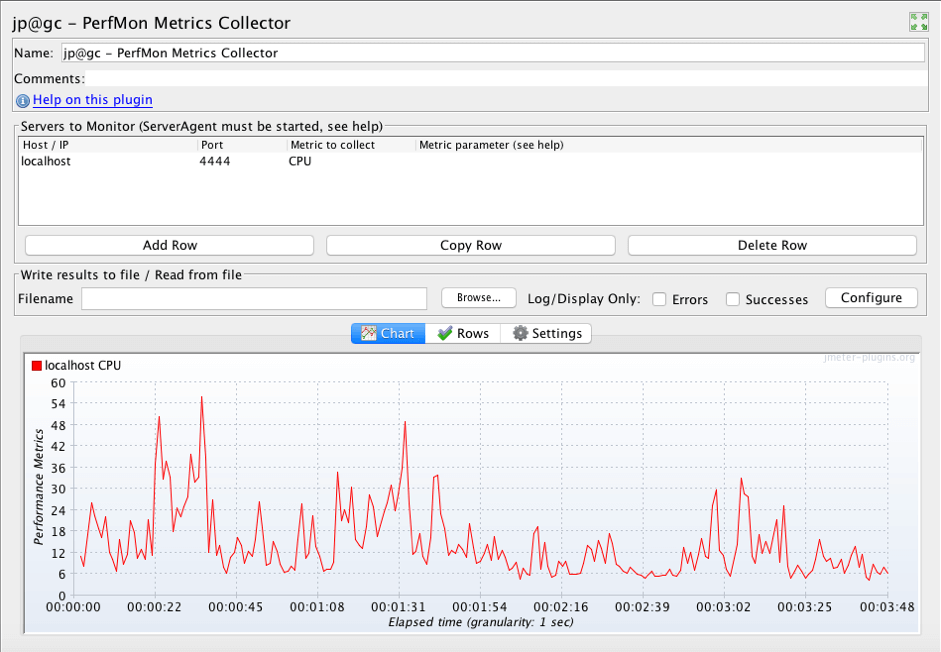Click the 00:03:48 time axis label

[x=887, y=607]
